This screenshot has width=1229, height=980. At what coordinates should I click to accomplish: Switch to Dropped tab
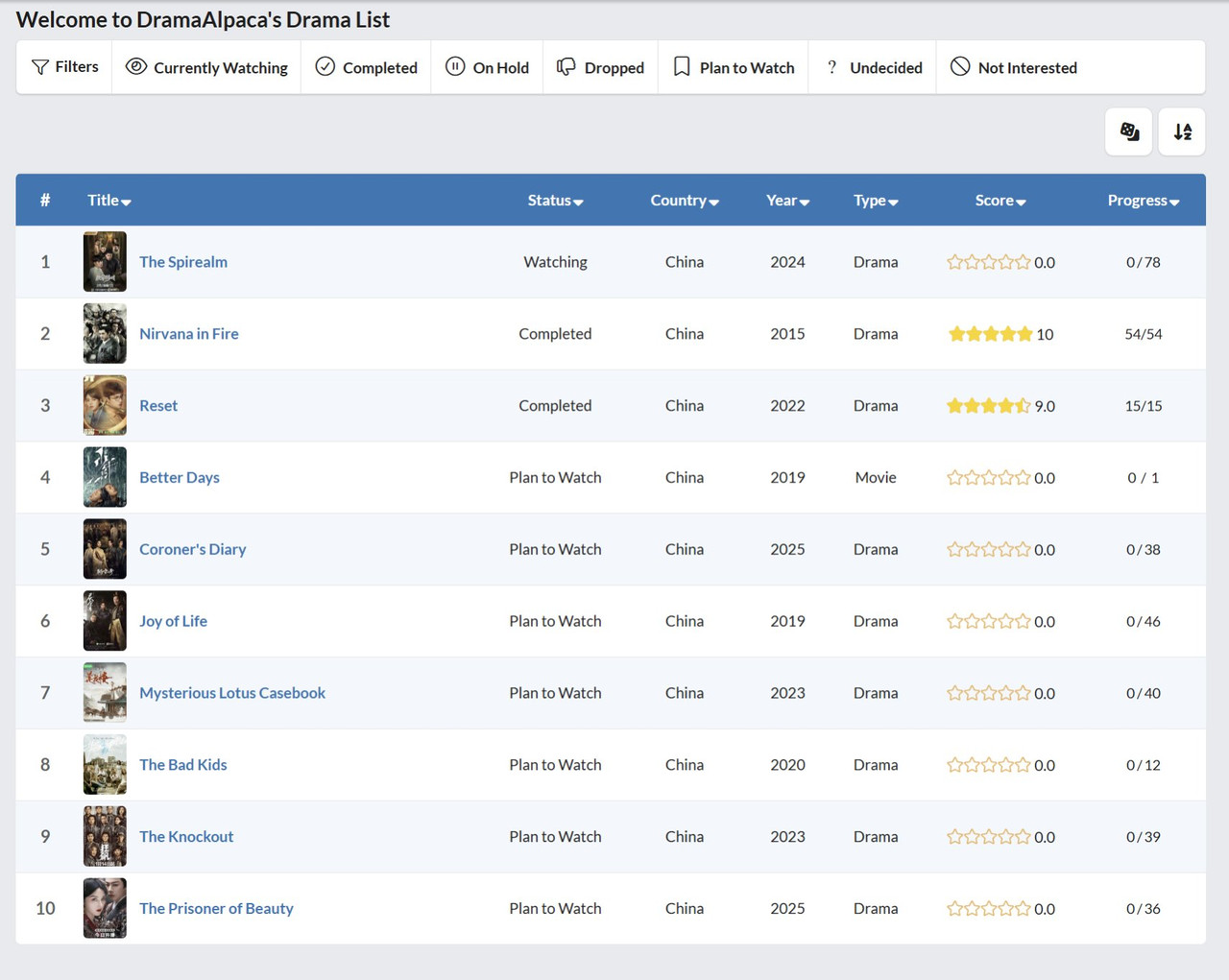[600, 67]
